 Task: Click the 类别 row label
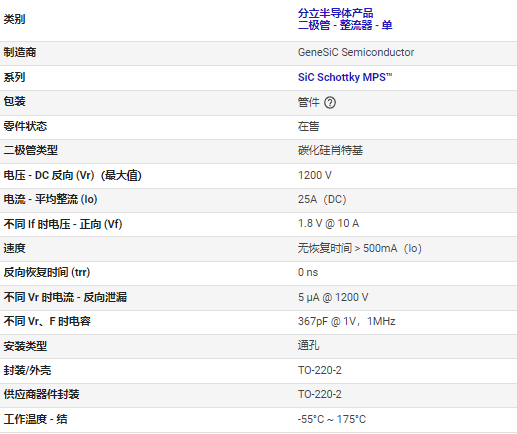(14, 19)
